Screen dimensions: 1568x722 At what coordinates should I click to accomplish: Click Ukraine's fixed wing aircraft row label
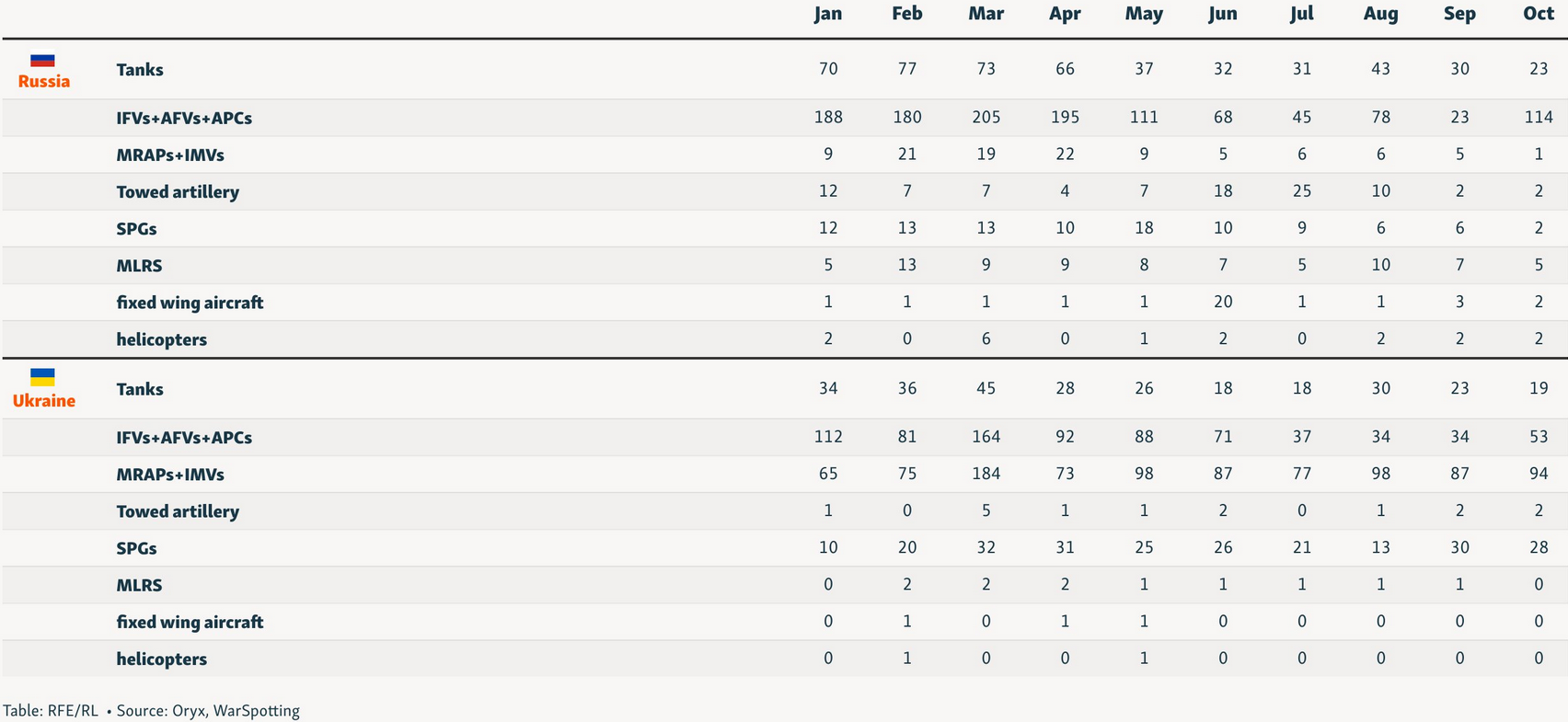coord(190,622)
